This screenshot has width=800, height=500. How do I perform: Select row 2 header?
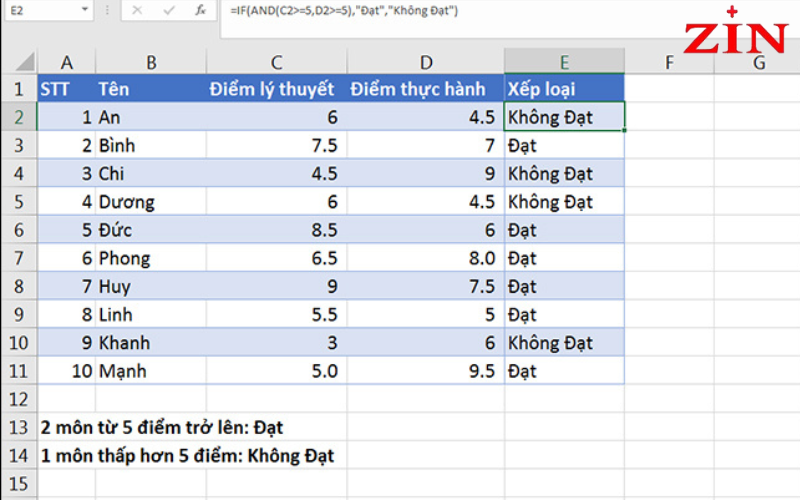point(19,117)
